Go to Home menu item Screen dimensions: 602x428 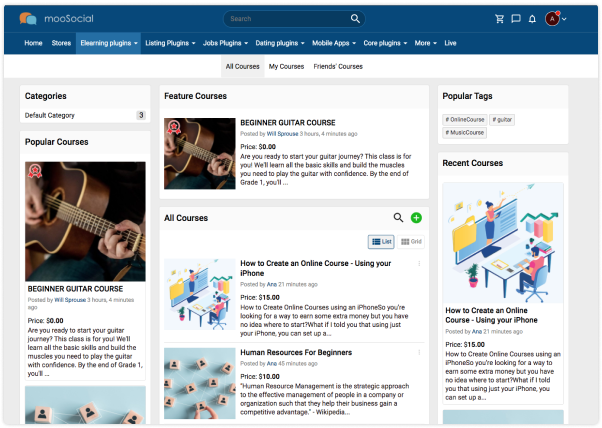click(33, 43)
